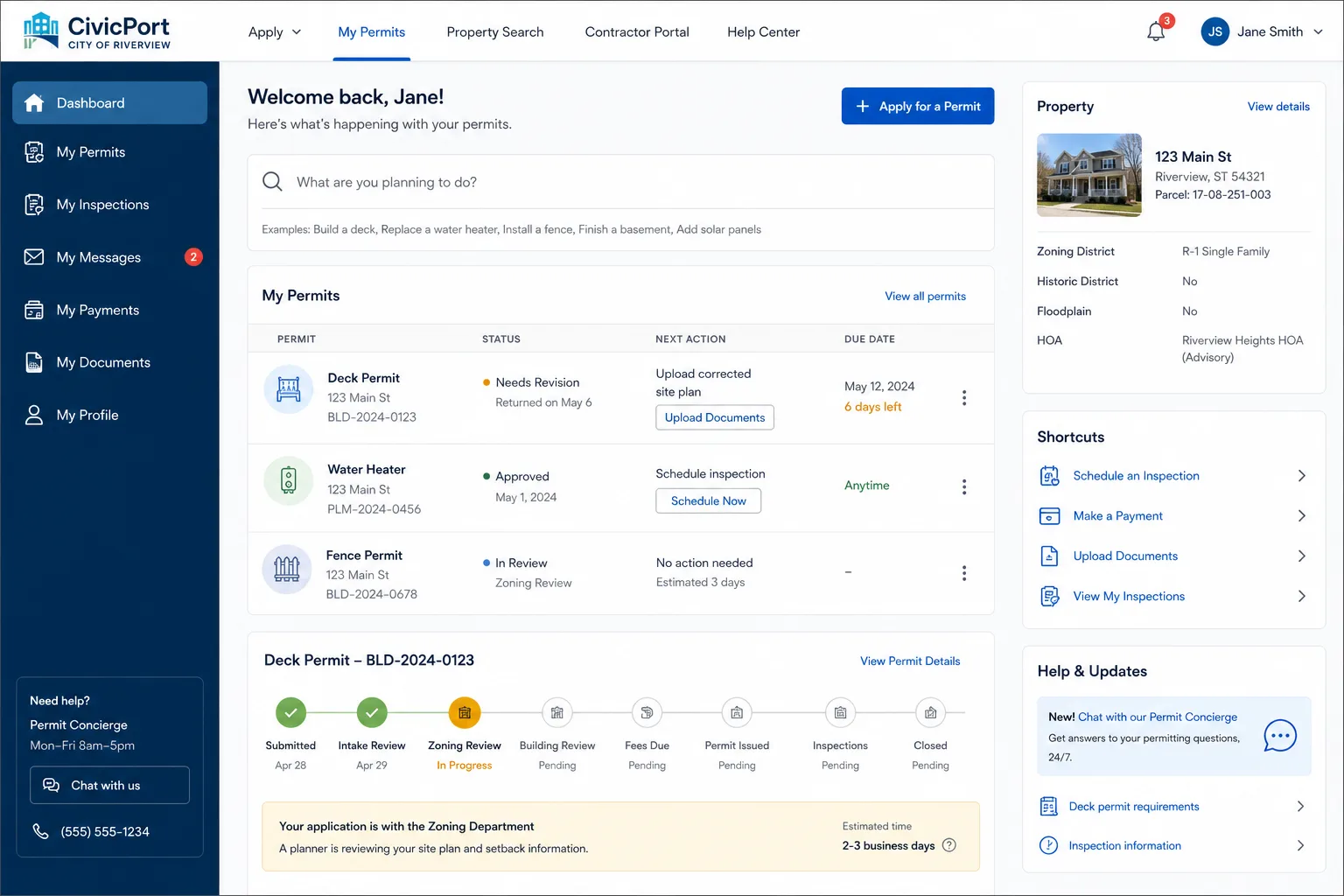Go to Property Search in top nav
Image resolution: width=1344 pixels, height=896 pixels.
495,31
